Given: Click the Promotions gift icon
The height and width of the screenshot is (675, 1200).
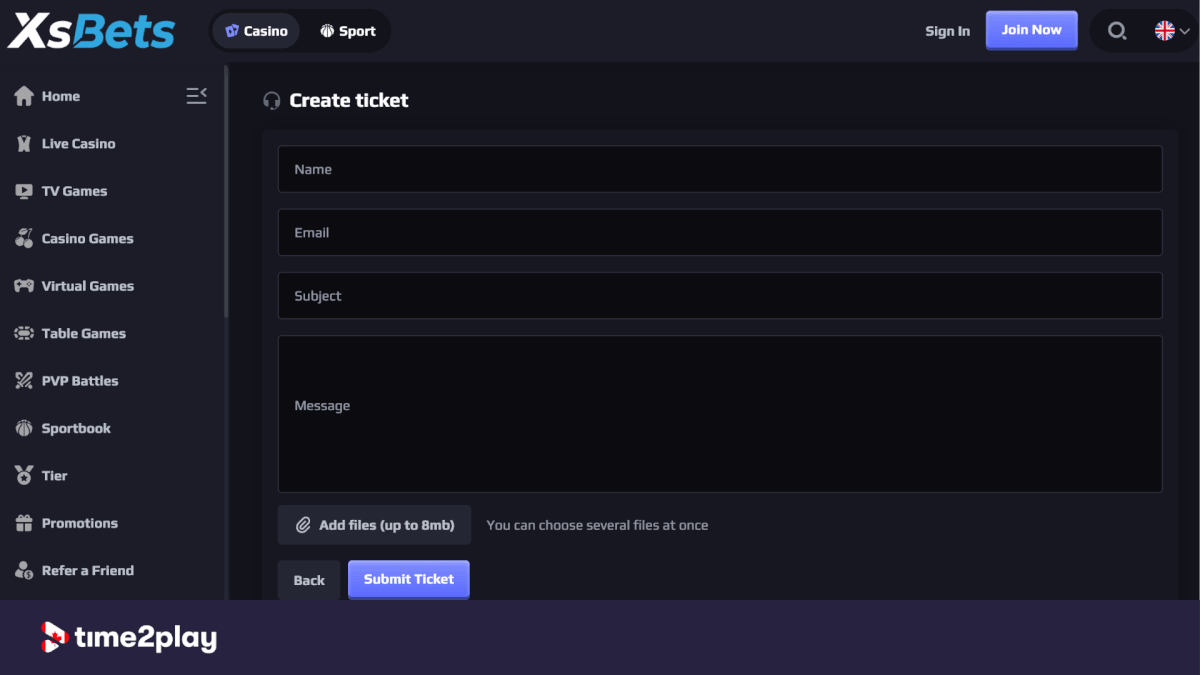Looking at the screenshot, I should [x=24, y=523].
